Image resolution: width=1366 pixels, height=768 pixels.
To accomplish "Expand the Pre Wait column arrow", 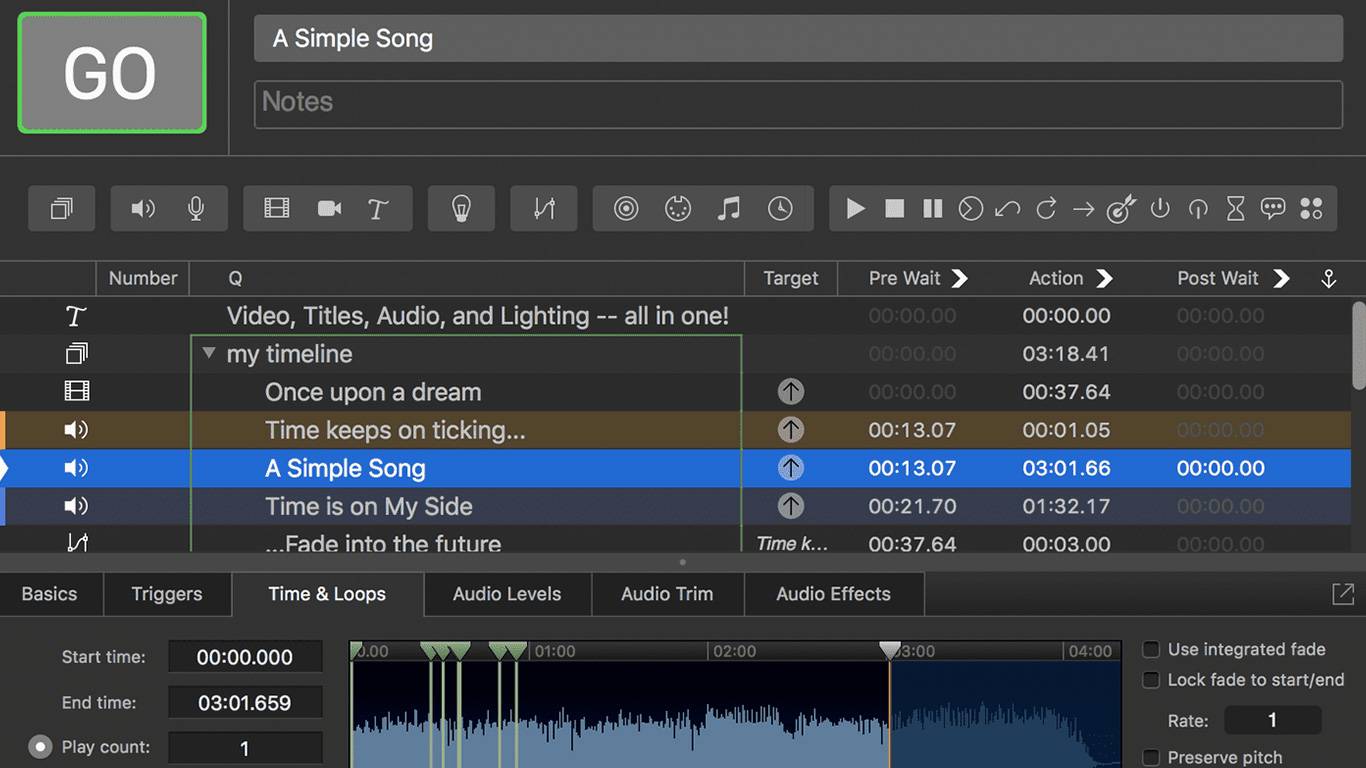I will 959,278.
